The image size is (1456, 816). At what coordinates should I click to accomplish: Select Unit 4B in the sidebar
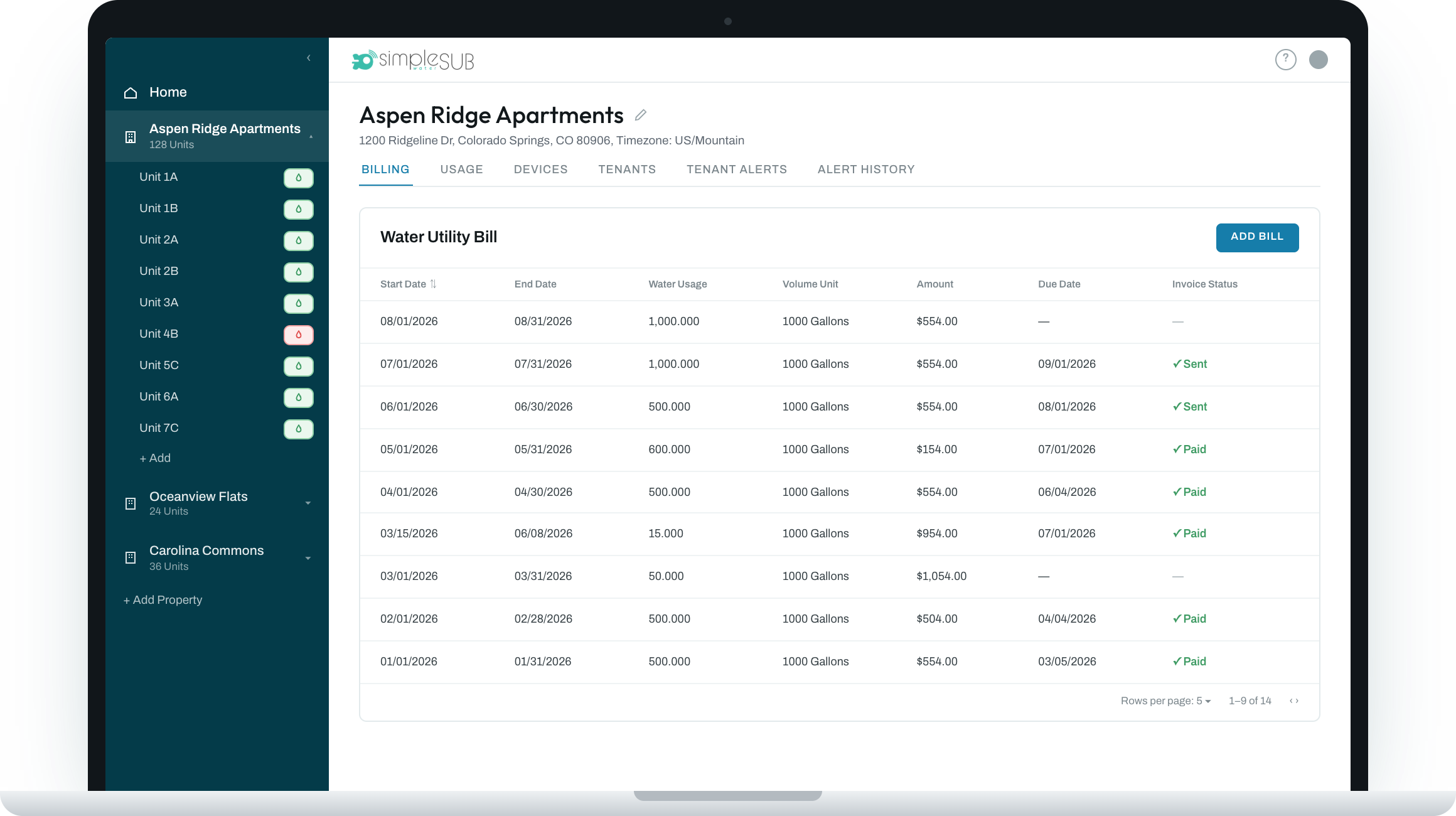tap(159, 334)
